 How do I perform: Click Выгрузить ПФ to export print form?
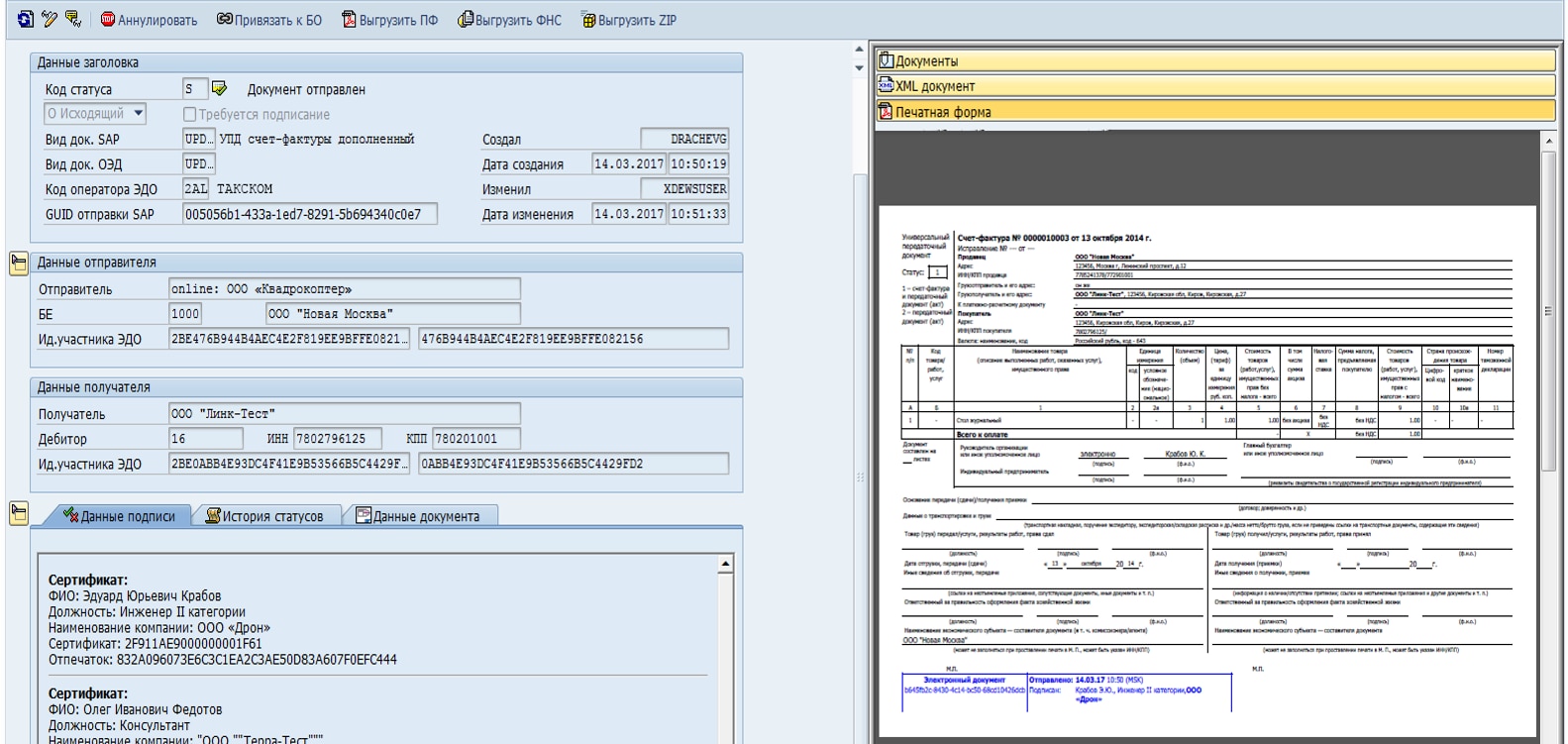(389, 20)
